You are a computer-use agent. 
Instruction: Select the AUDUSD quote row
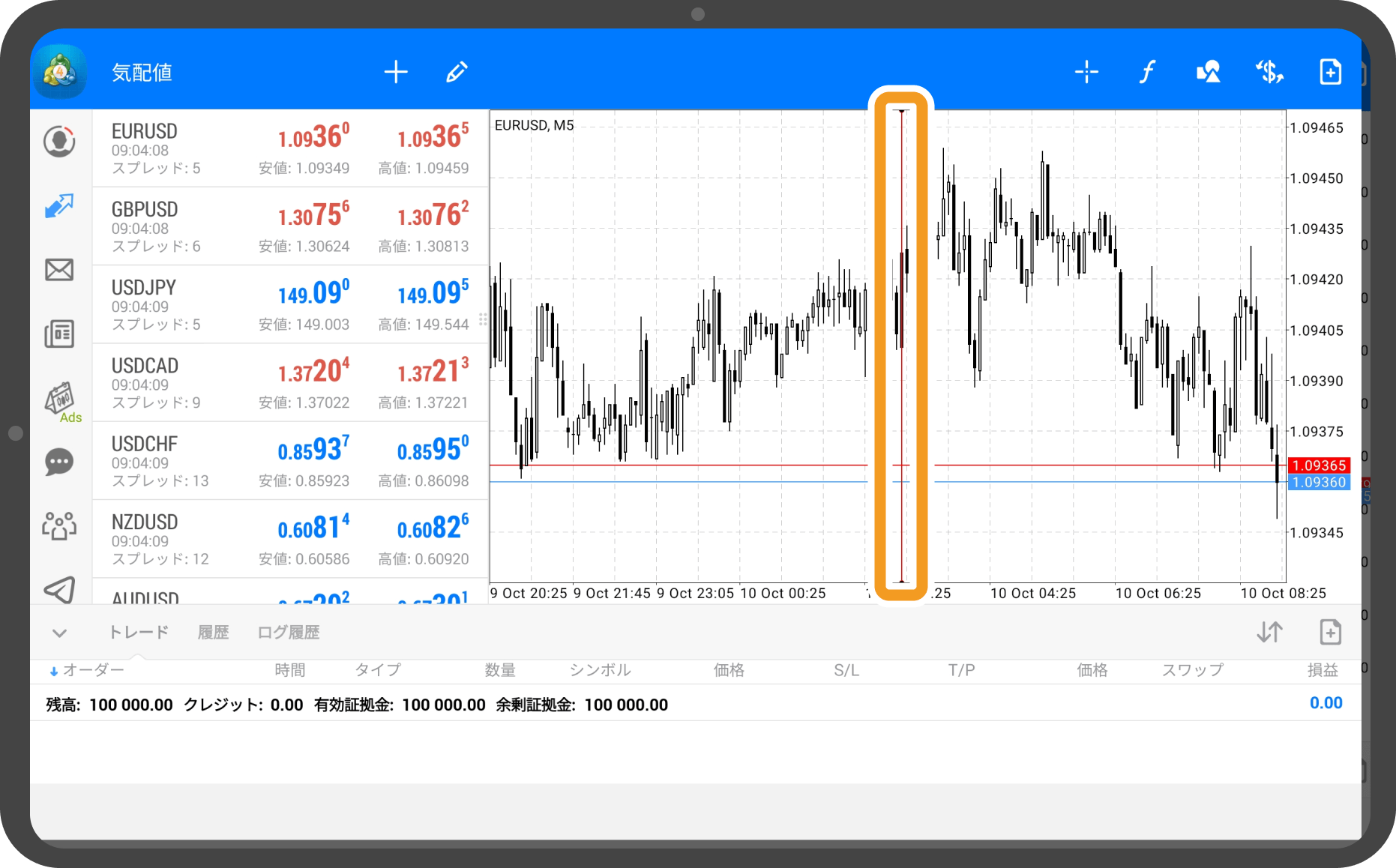point(290,591)
